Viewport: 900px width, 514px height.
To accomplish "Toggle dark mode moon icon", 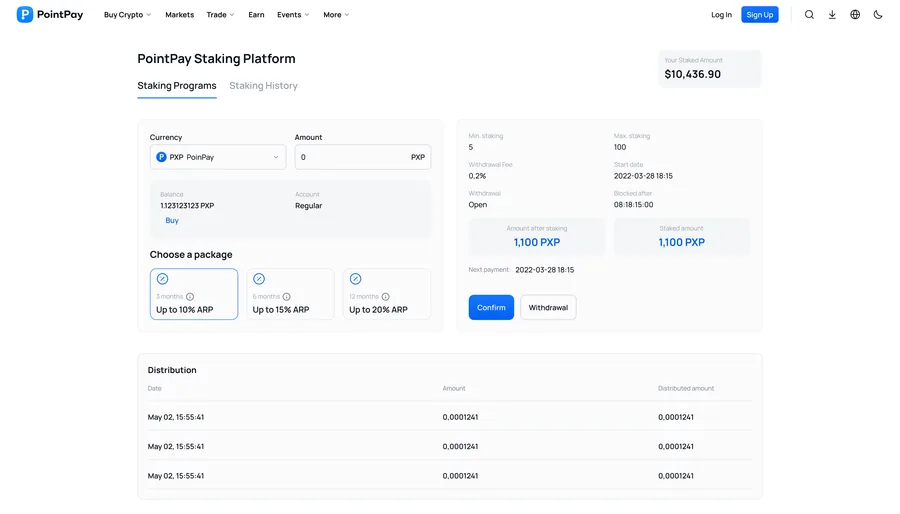I will [878, 15].
